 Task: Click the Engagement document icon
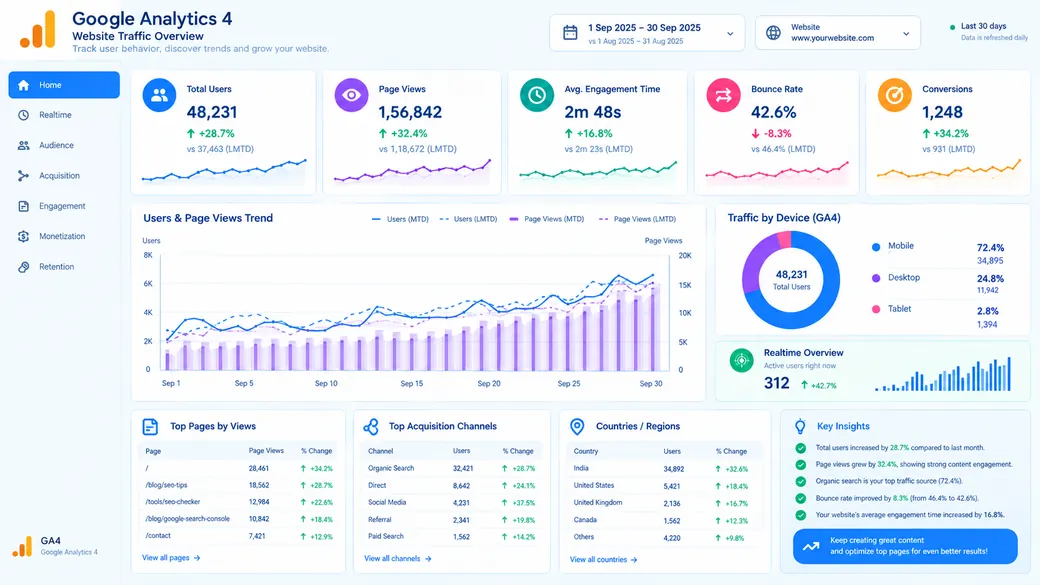23,206
